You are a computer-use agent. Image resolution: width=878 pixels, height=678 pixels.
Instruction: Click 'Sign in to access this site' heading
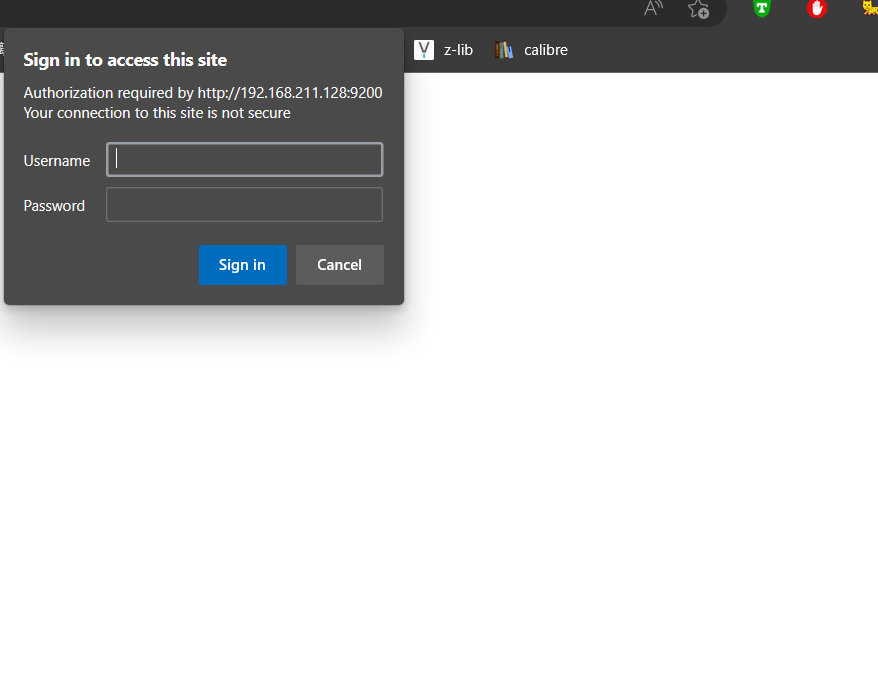[125, 60]
